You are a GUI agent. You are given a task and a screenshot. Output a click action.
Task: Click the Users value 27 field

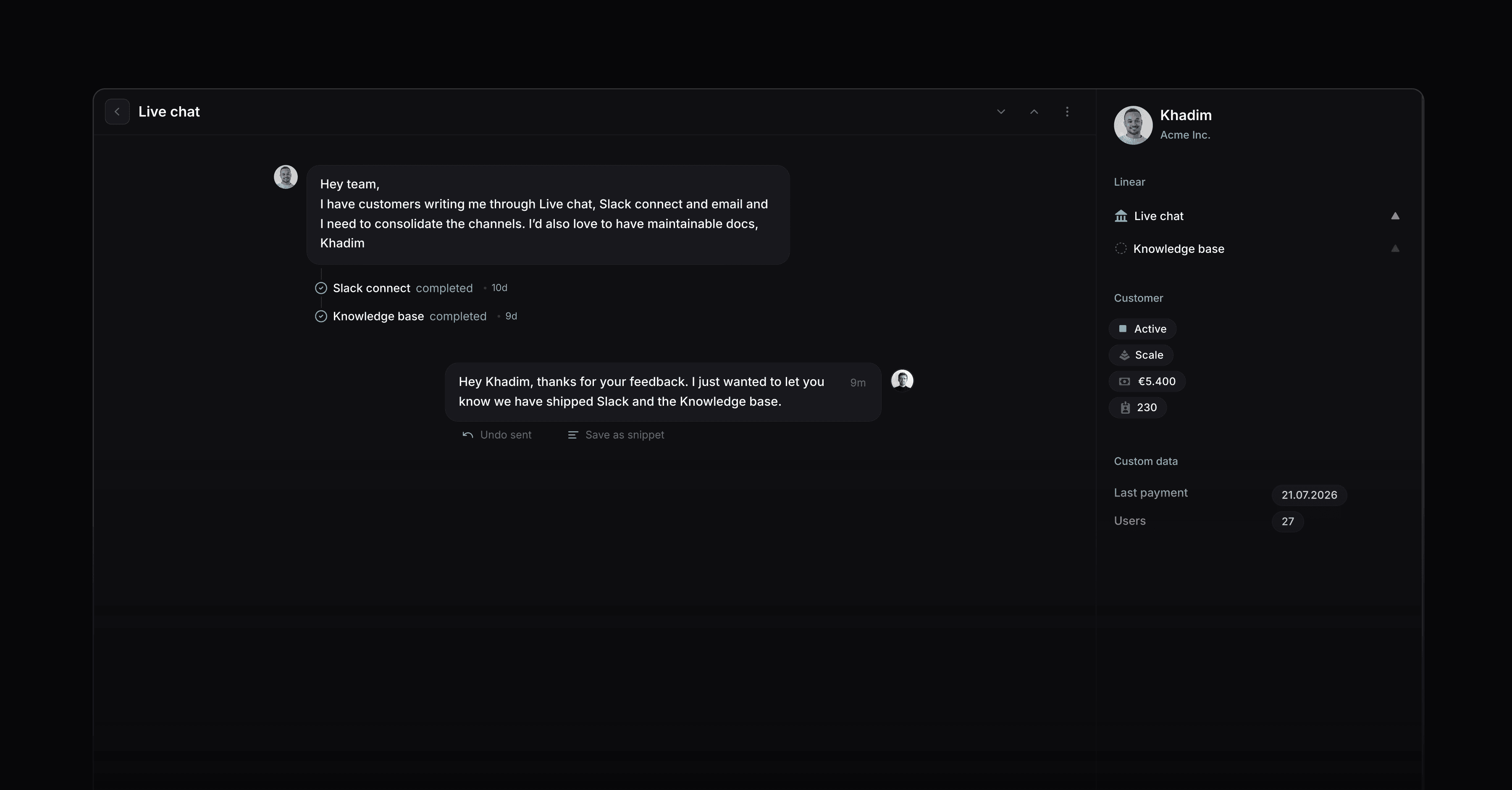pos(1288,521)
